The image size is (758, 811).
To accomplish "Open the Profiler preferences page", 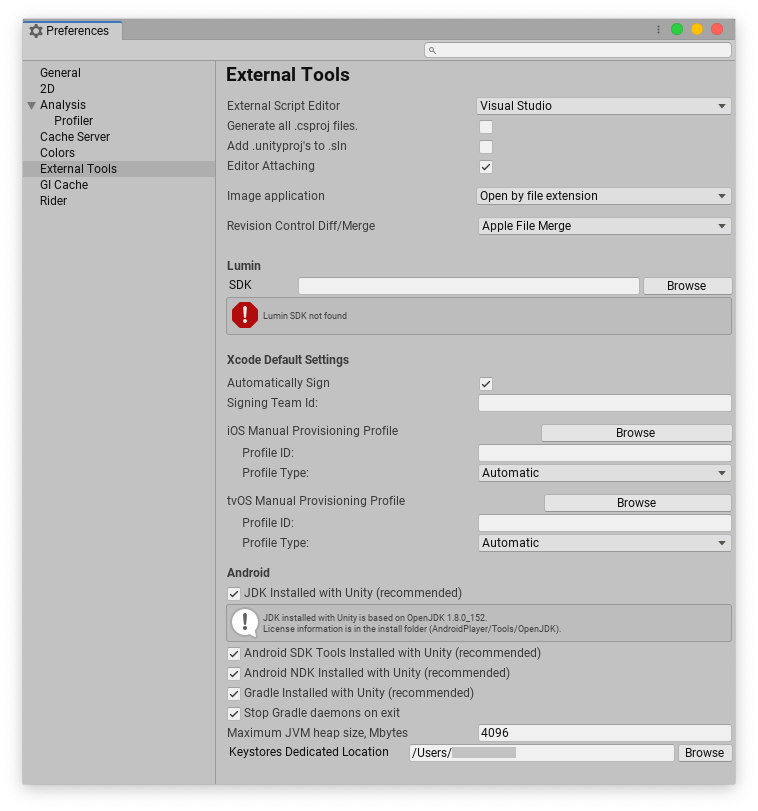I will coord(73,121).
